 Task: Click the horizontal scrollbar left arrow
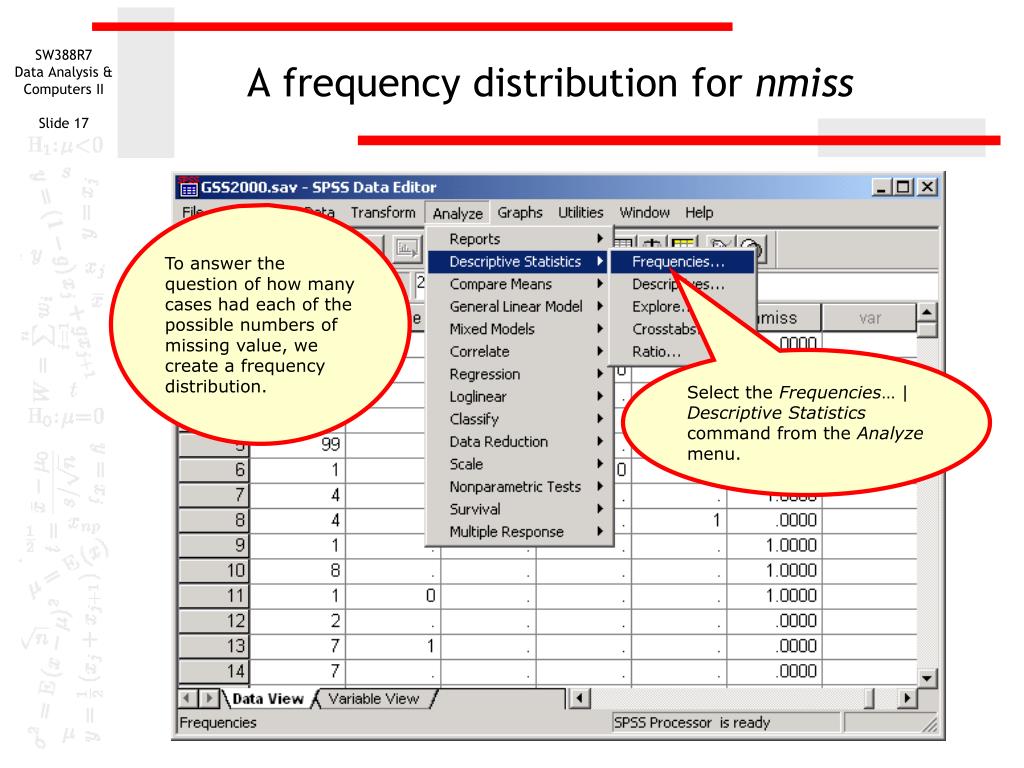coord(579,698)
